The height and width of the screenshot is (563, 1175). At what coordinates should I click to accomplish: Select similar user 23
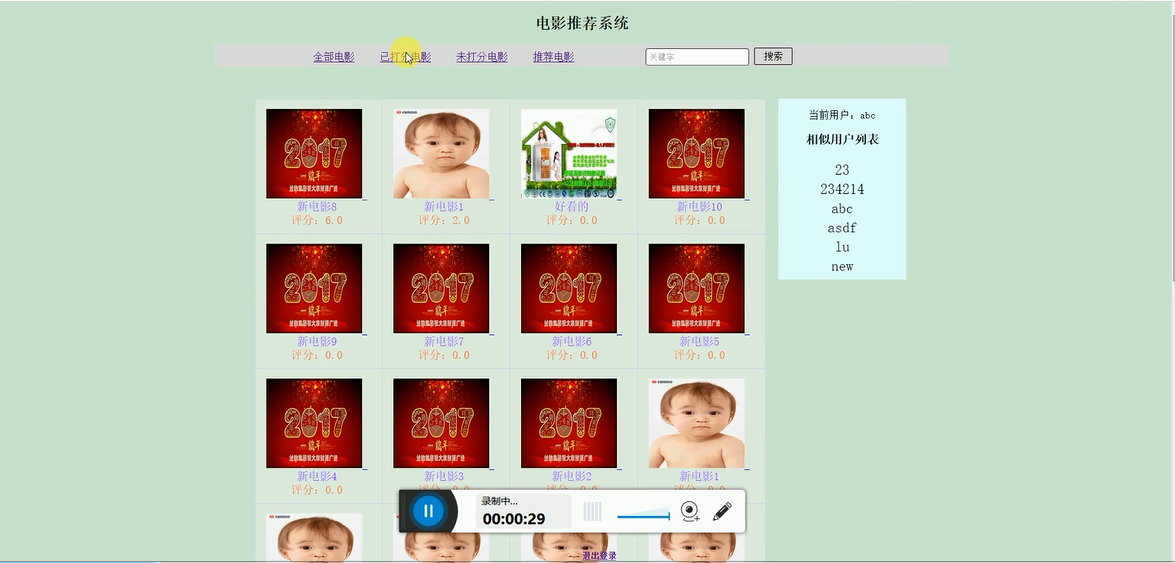click(x=842, y=170)
